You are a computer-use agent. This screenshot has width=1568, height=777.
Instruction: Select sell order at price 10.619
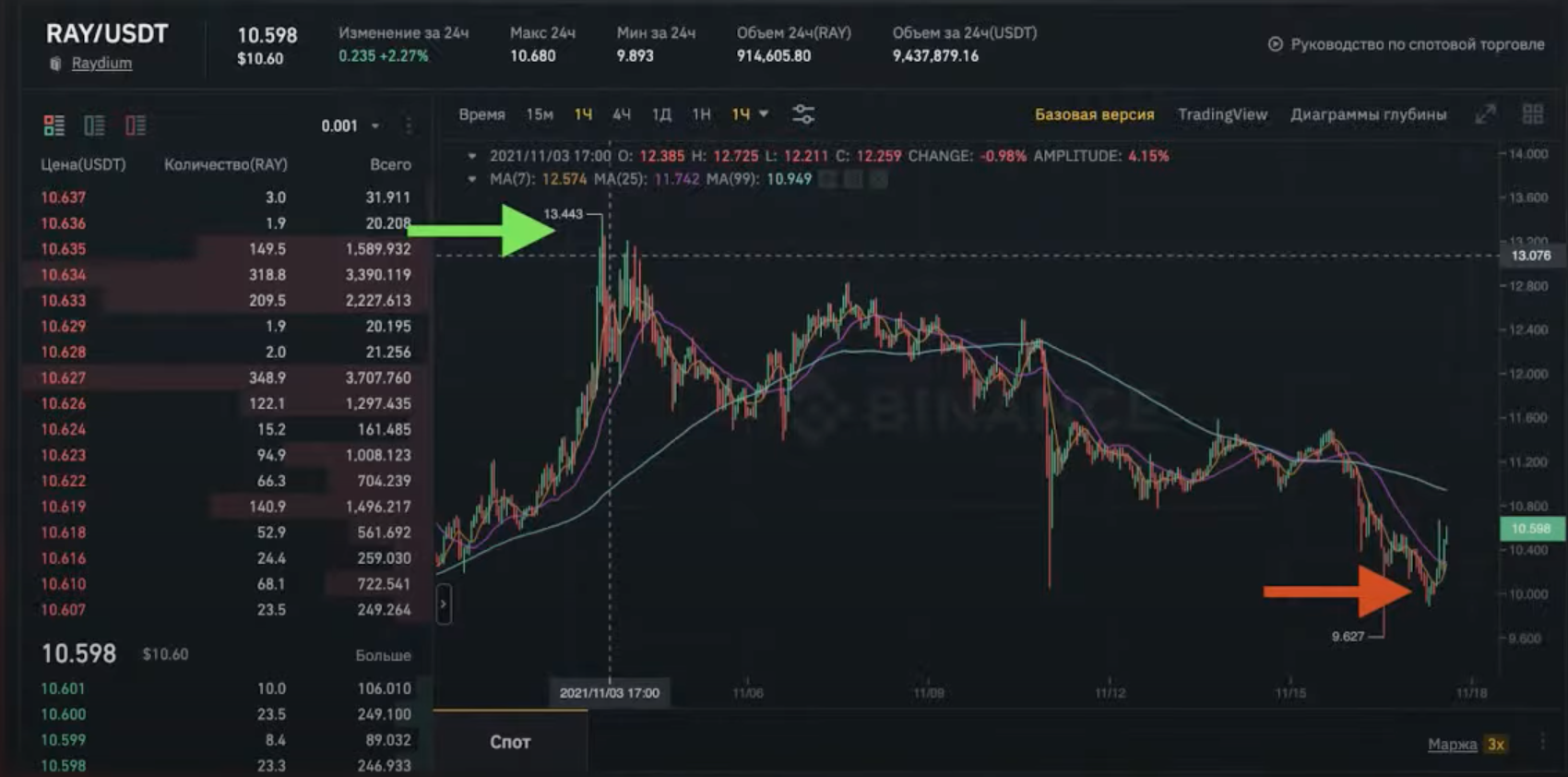point(226,507)
